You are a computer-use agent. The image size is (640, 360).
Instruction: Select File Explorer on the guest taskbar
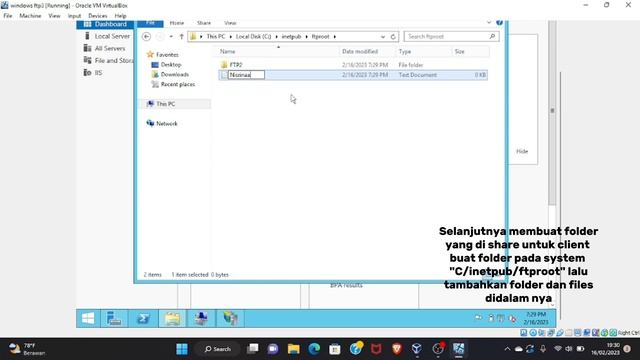click(x=172, y=318)
